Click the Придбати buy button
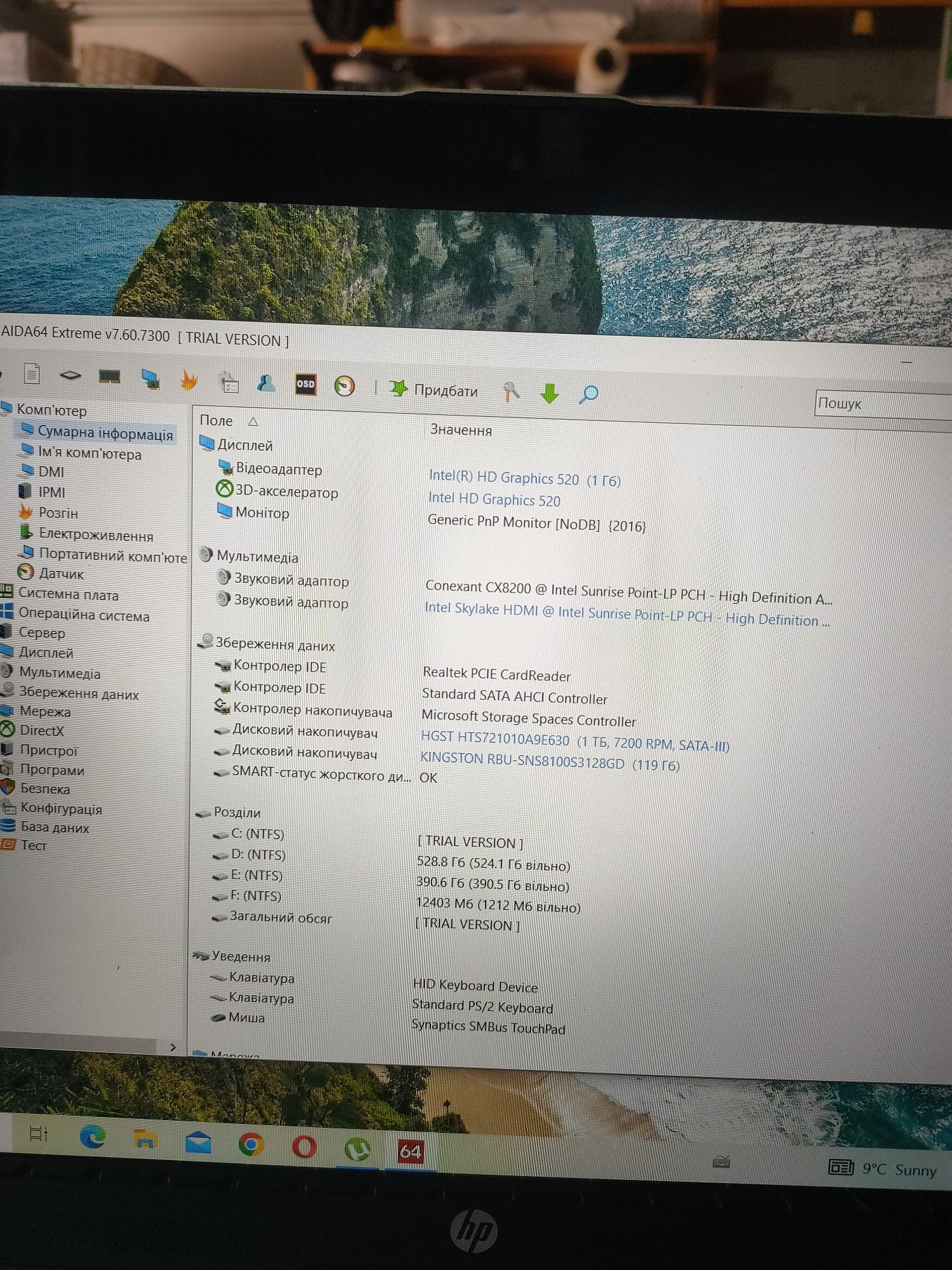952x1270 pixels. (433, 390)
